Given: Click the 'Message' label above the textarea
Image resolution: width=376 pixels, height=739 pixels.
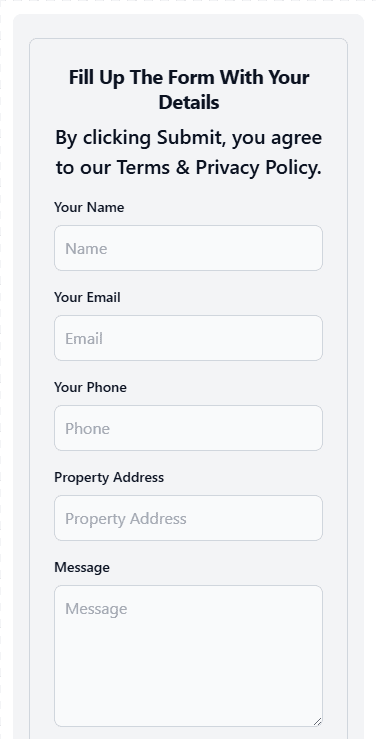Looking at the screenshot, I should pos(82,567).
